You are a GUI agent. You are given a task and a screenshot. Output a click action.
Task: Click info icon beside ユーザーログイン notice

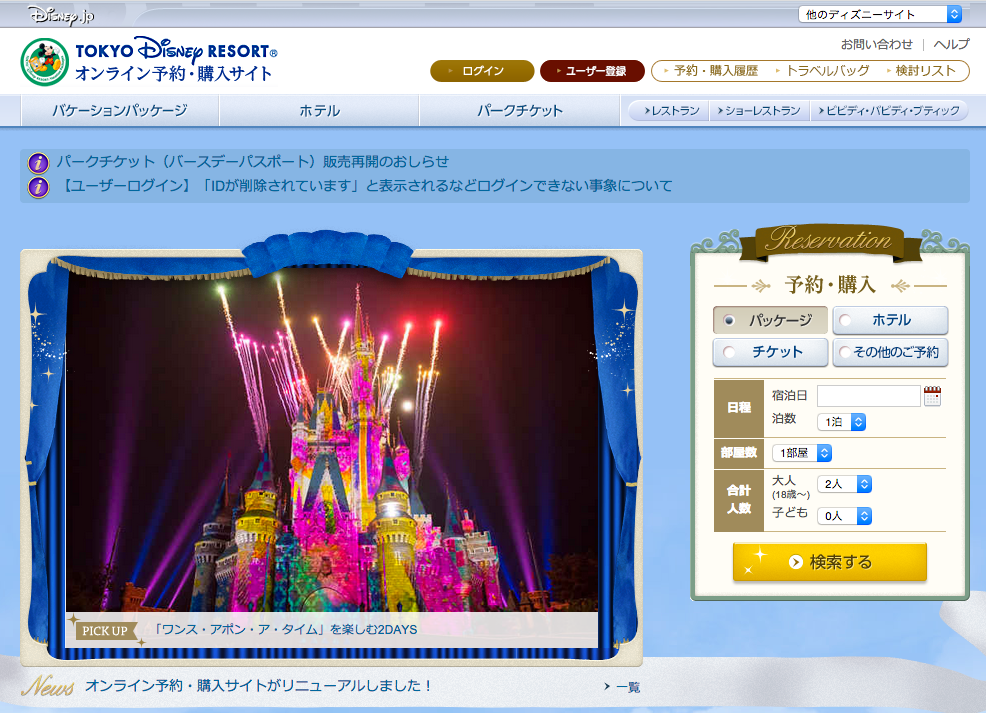pyautogui.click(x=38, y=187)
